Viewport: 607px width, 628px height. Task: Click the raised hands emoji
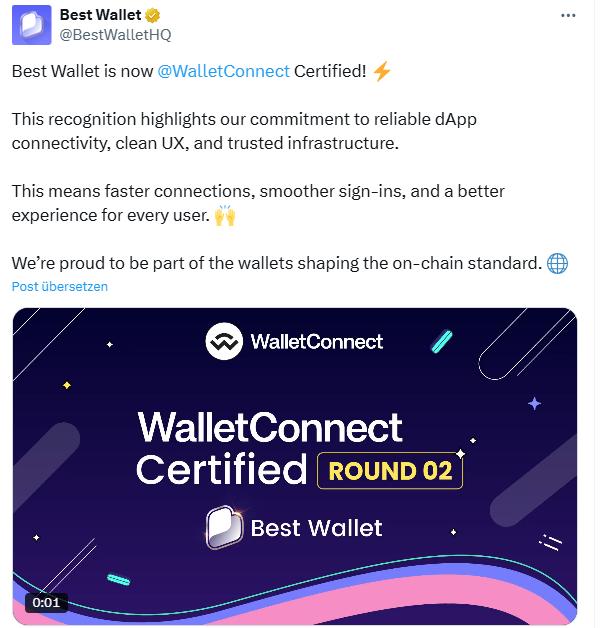[225, 216]
